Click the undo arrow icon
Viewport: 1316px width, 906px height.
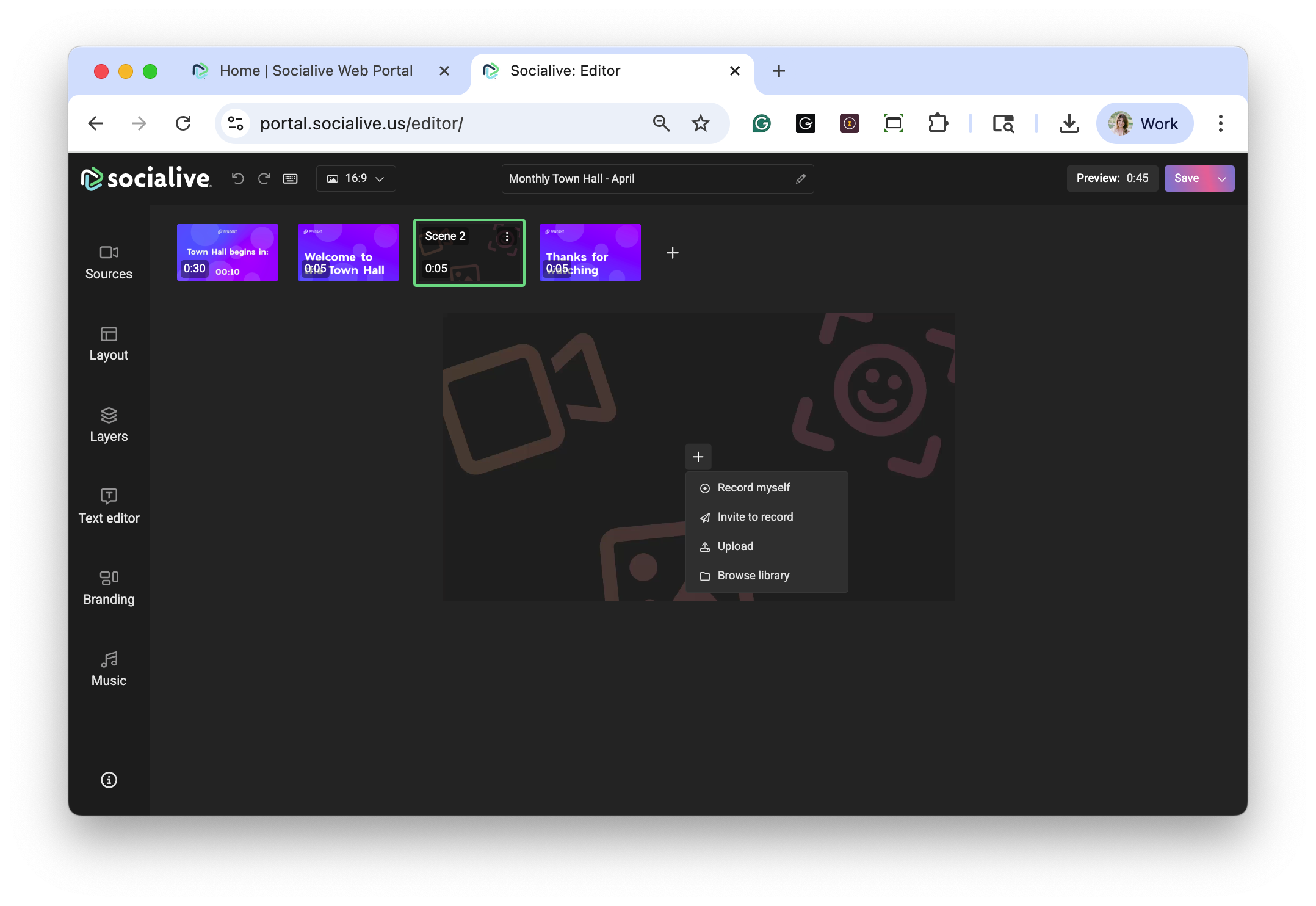point(238,178)
